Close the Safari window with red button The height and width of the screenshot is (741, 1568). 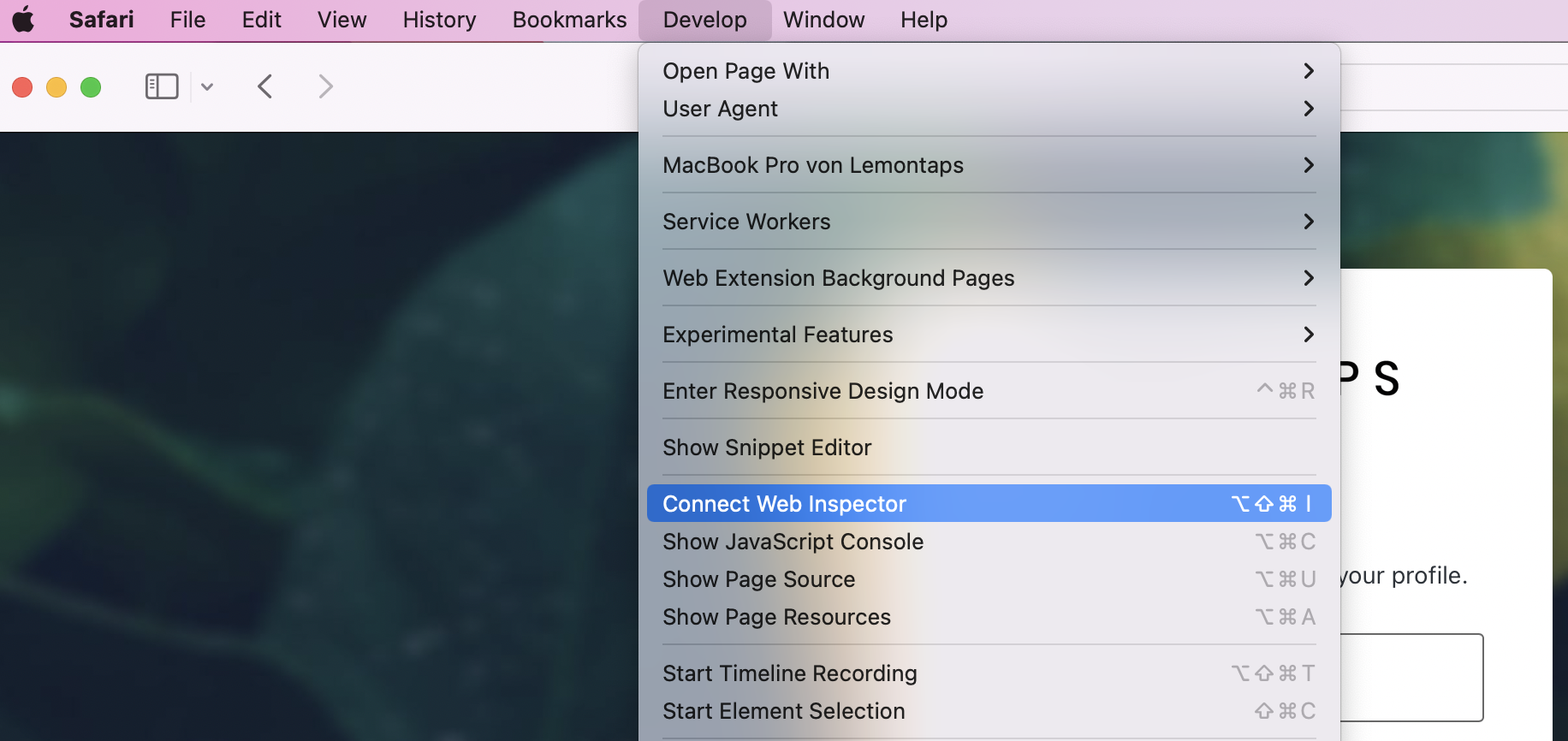(22, 87)
